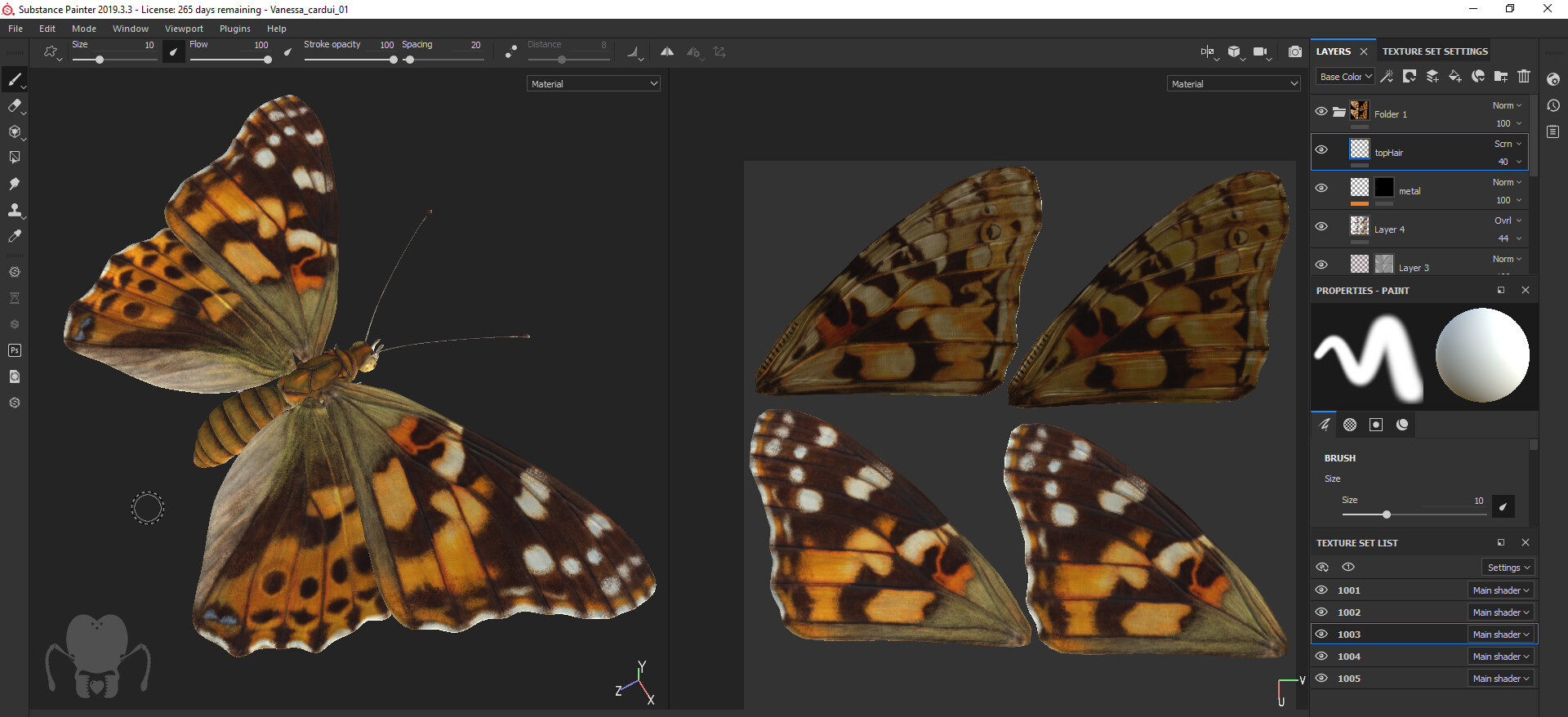Open the stencil properties tab
Image resolution: width=1568 pixels, height=717 pixels.
point(1376,425)
